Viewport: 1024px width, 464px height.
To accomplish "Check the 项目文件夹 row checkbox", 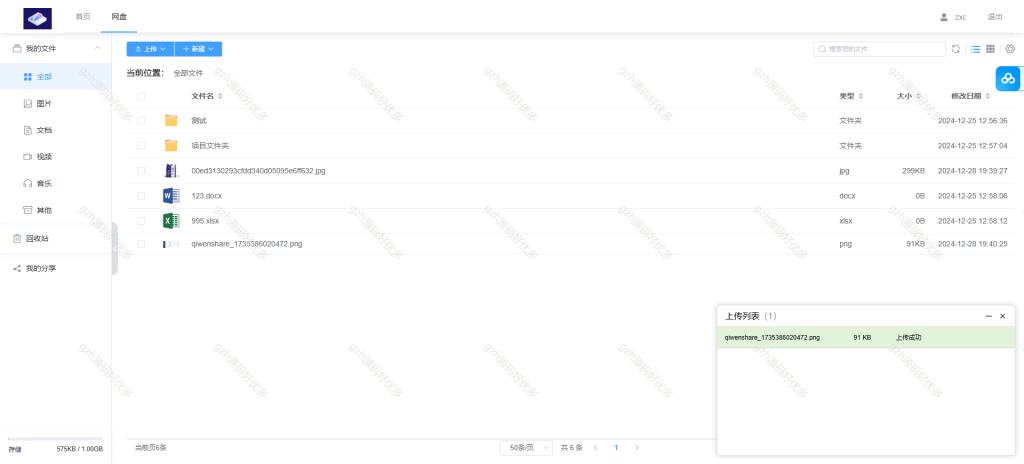I will (x=141, y=146).
